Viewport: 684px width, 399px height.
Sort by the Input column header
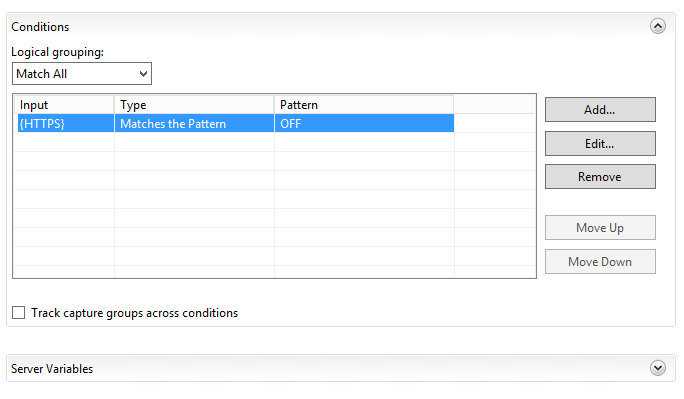click(64, 105)
